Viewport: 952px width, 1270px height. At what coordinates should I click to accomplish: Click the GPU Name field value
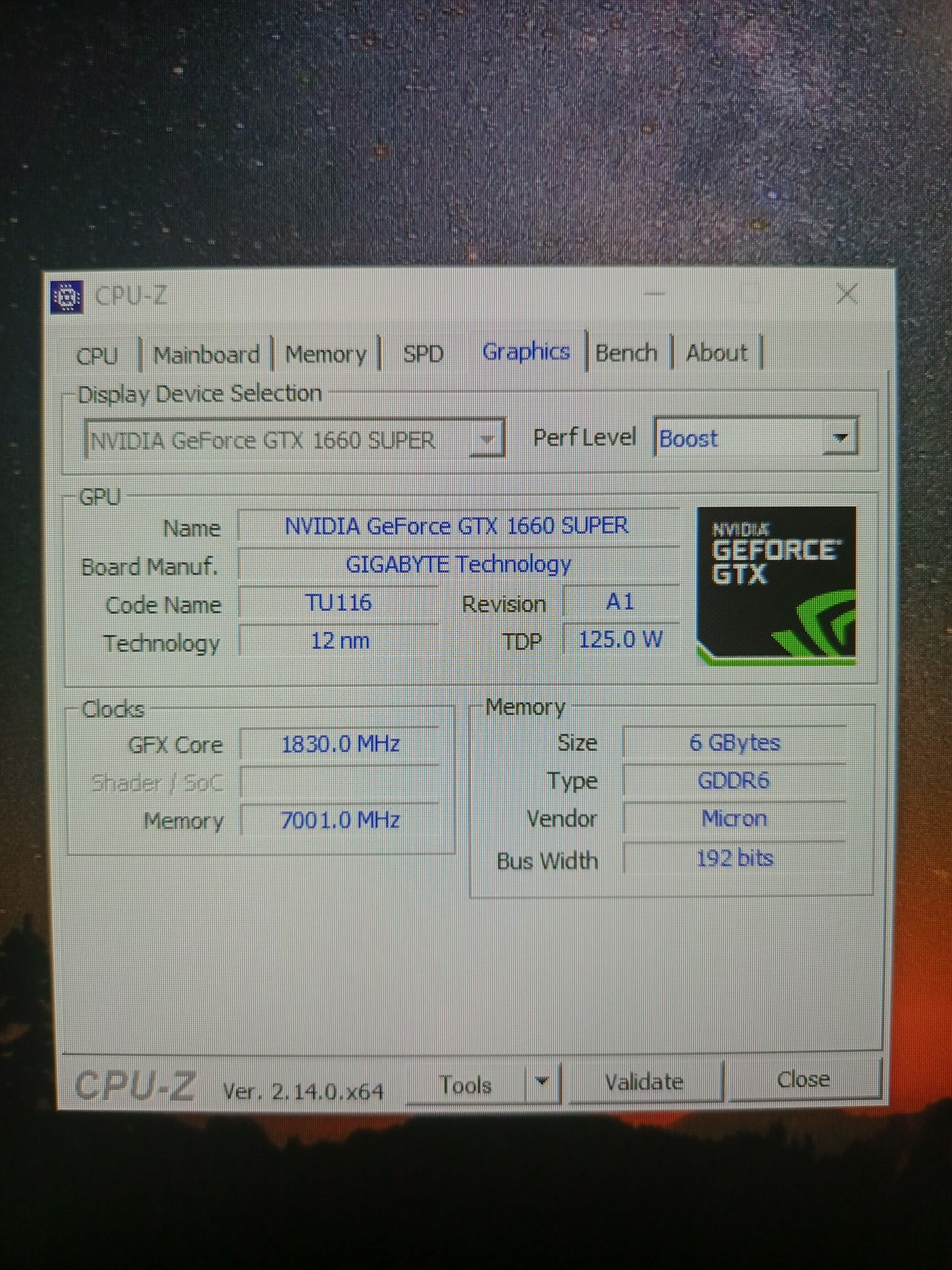(x=457, y=526)
